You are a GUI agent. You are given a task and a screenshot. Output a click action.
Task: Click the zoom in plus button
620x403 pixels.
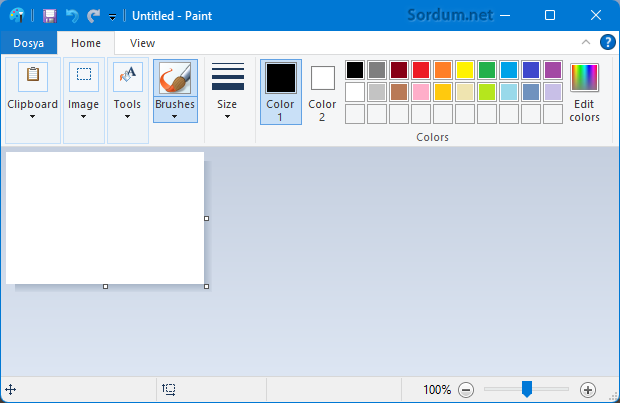click(x=588, y=390)
